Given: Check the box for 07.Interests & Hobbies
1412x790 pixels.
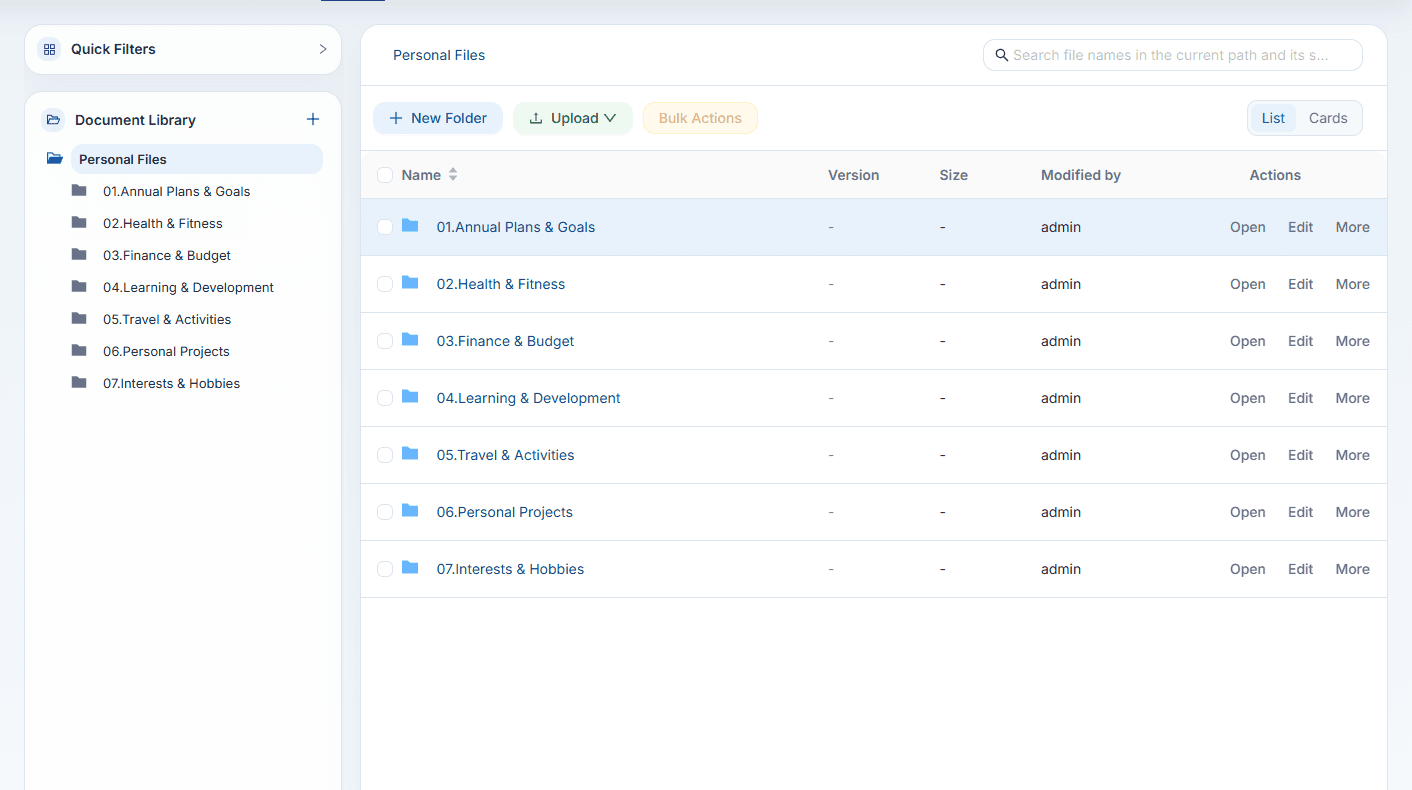Looking at the screenshot, I should coord(385,569).
